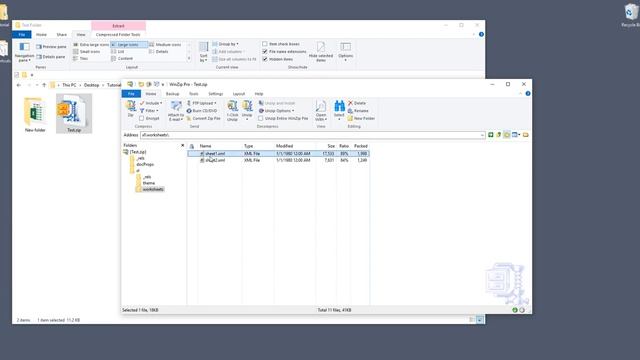The height and width of the screenshot is (360, 640).
Task: Click Hide selected items in File Explorer
Action: pyautogui.click(x=321, y=52)
